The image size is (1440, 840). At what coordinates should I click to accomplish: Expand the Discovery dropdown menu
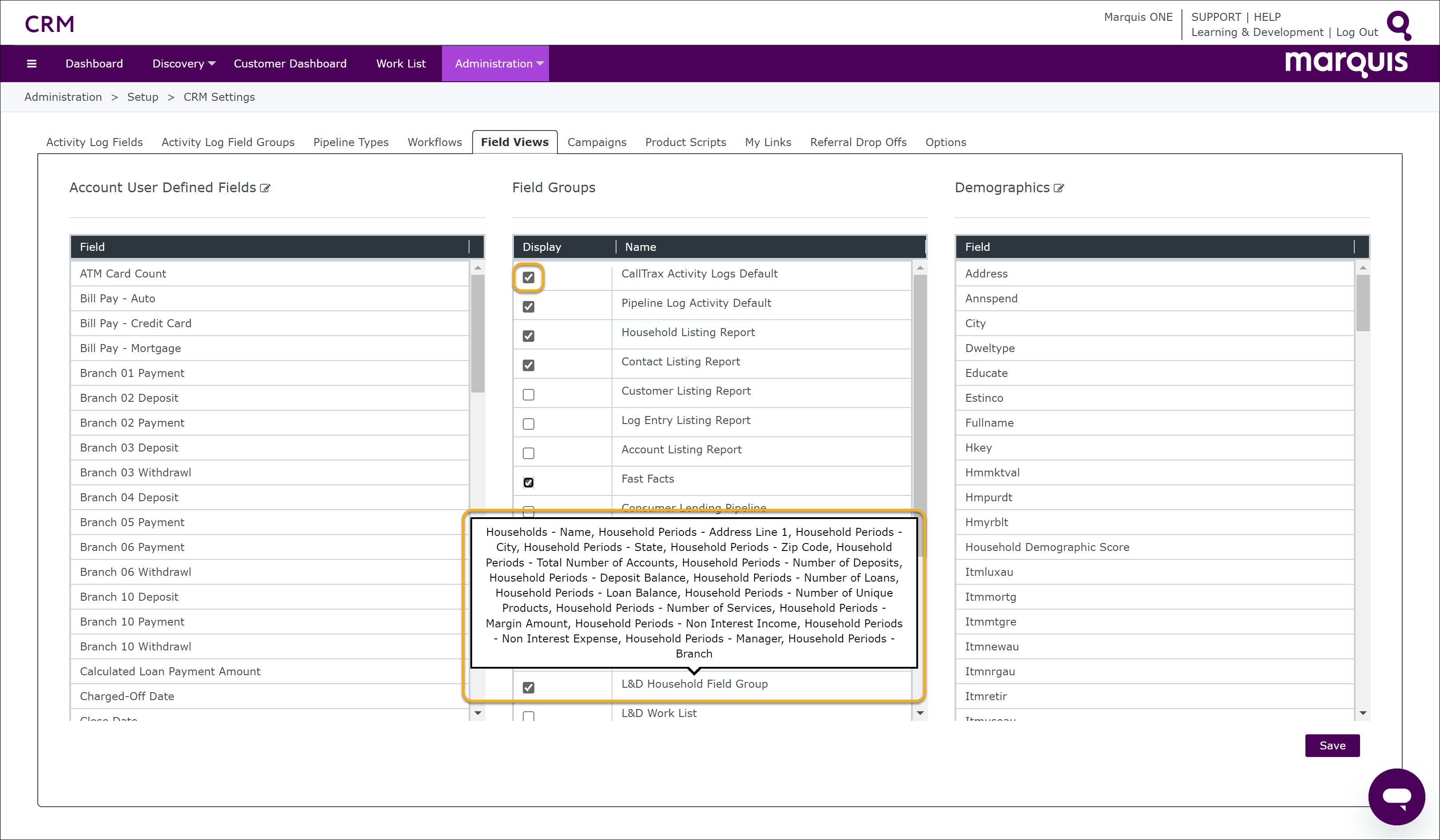click(183, 63)
